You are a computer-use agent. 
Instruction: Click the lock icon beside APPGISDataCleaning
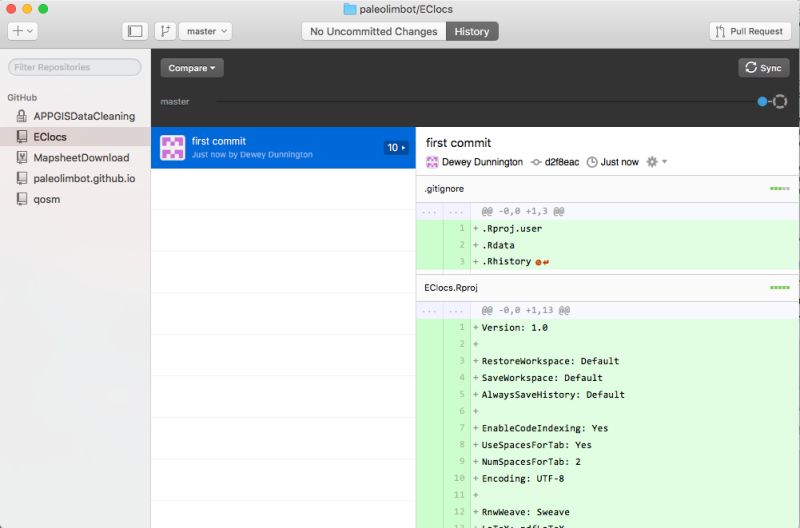coord(21,116)
